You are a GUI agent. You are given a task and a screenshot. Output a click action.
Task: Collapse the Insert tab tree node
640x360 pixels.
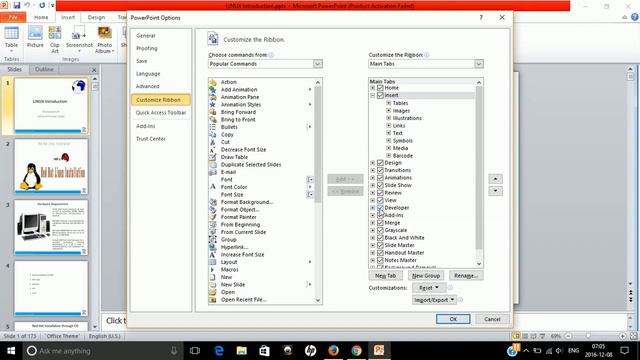(373, 95)
